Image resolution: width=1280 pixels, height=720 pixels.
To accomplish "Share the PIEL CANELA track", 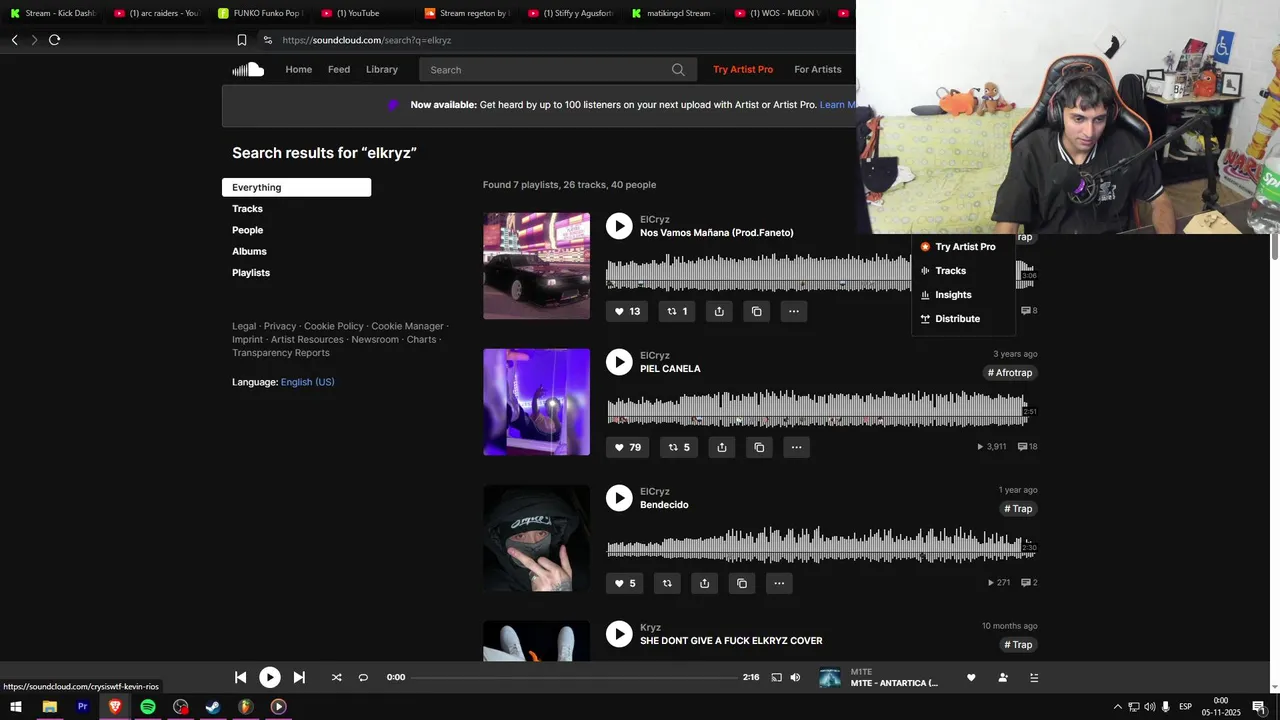I will tap(722, 447).
